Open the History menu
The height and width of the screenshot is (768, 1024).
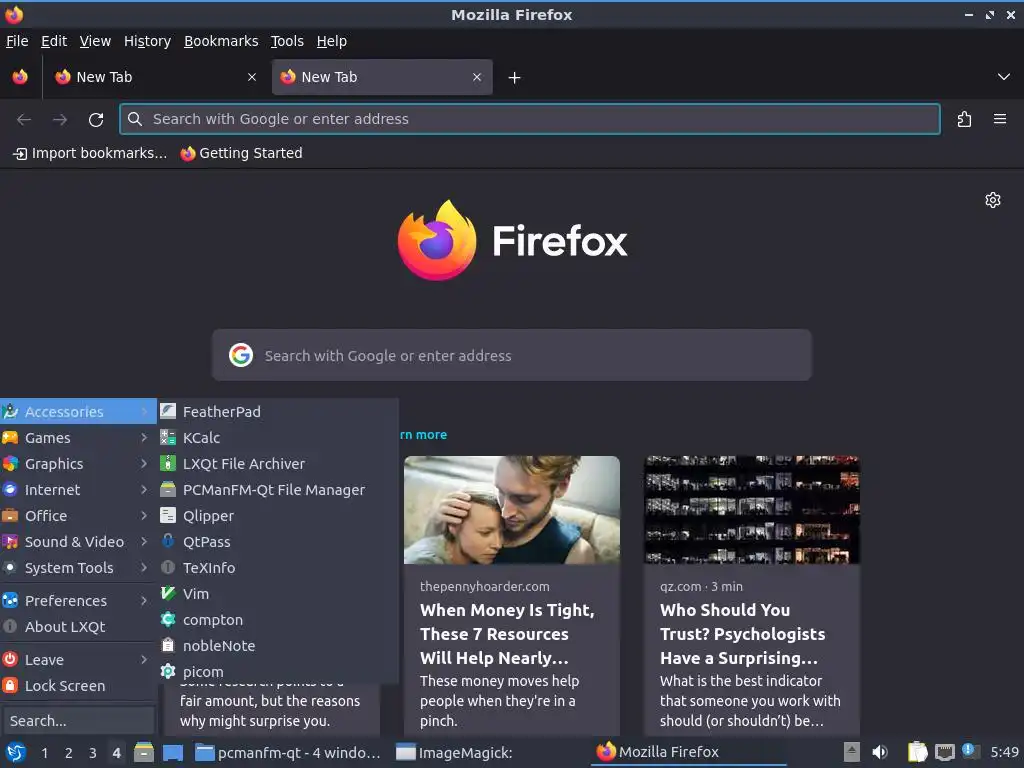point(148,41)
